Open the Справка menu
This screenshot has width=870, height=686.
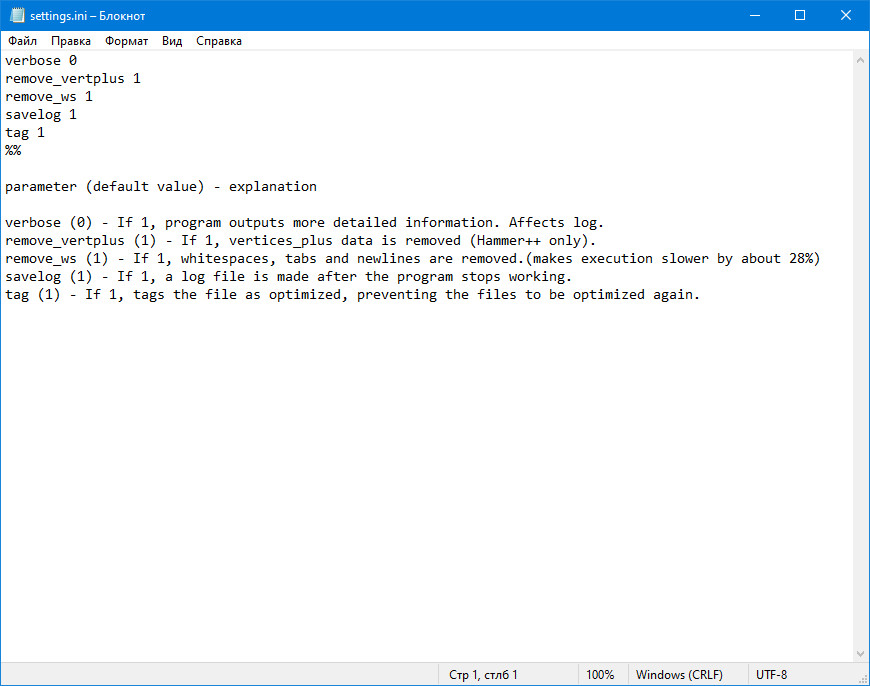tap(219, 41)
